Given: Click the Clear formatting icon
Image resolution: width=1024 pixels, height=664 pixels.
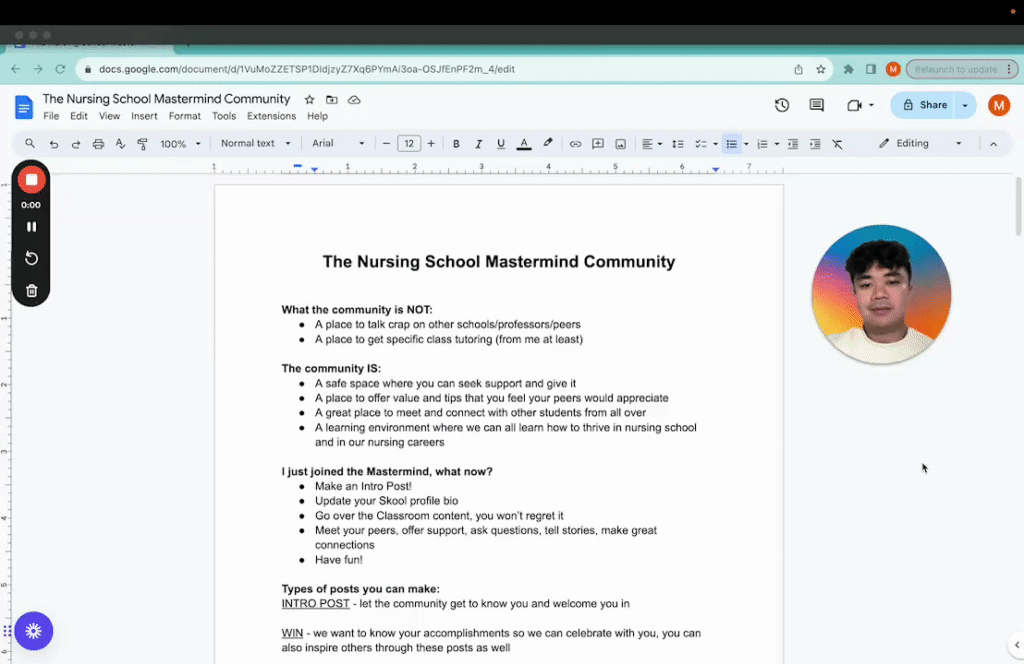Looking at the screenshot, I should tap(837, 144).
